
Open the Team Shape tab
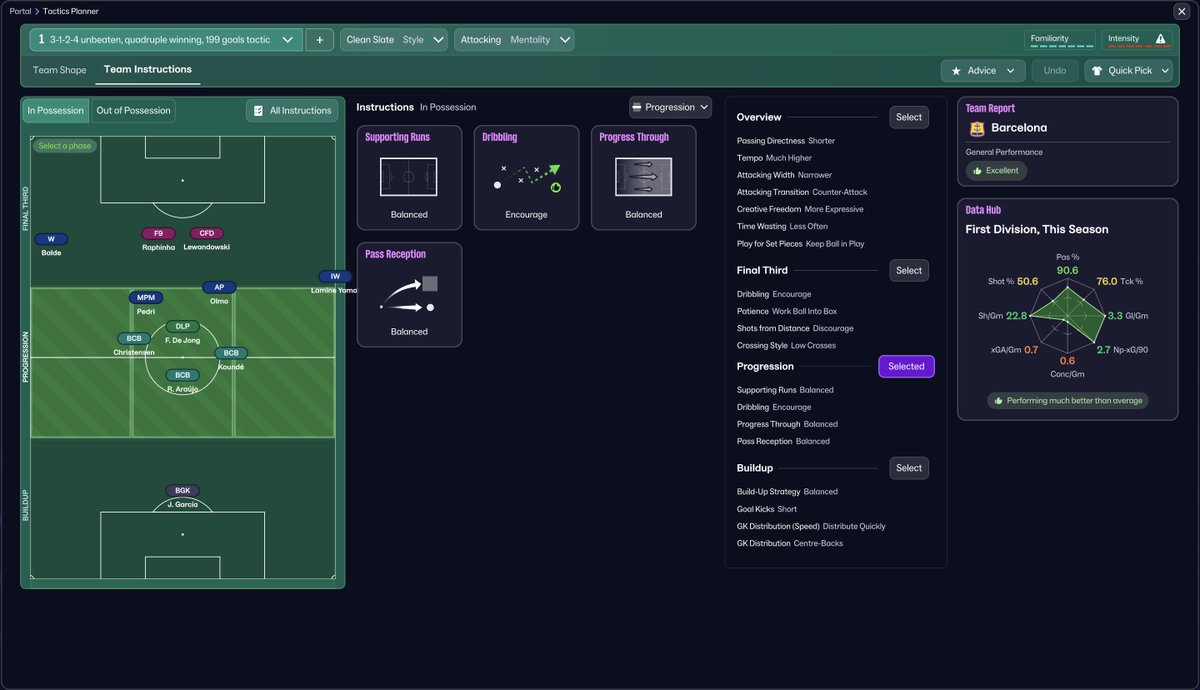click(60, 70)
